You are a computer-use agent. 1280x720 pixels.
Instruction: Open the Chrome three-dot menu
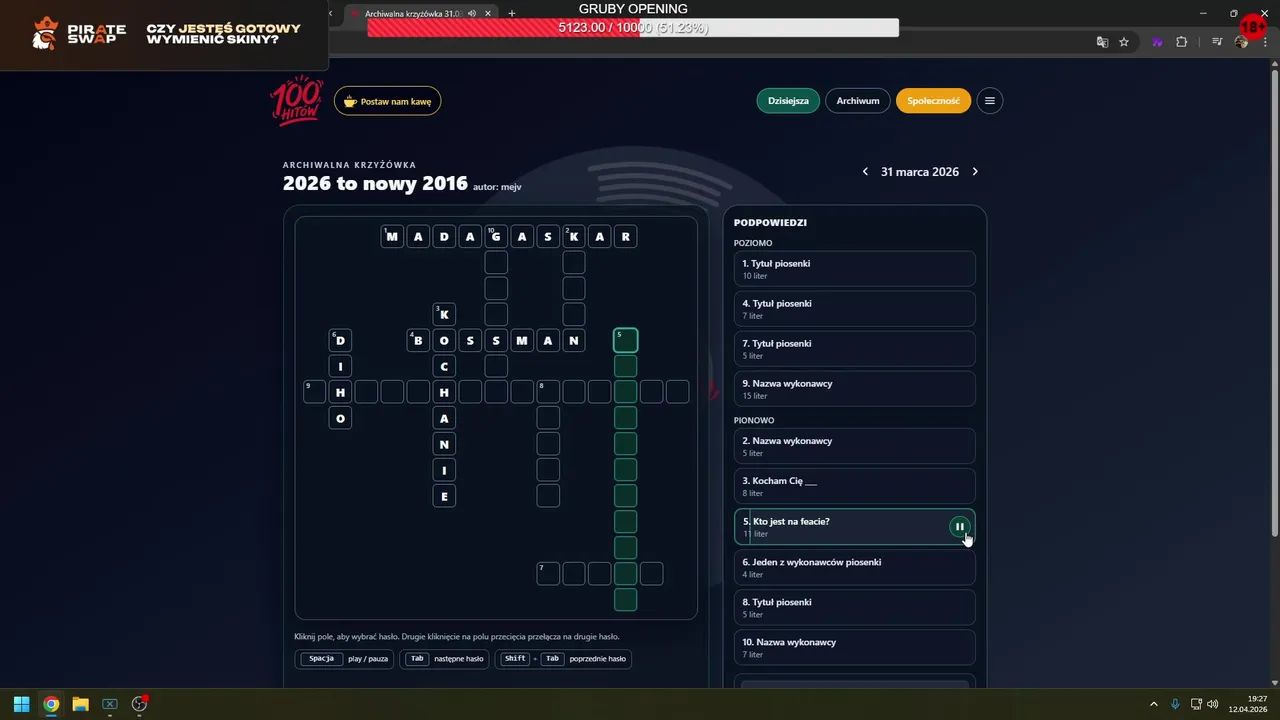click(x=1263, y=42)
